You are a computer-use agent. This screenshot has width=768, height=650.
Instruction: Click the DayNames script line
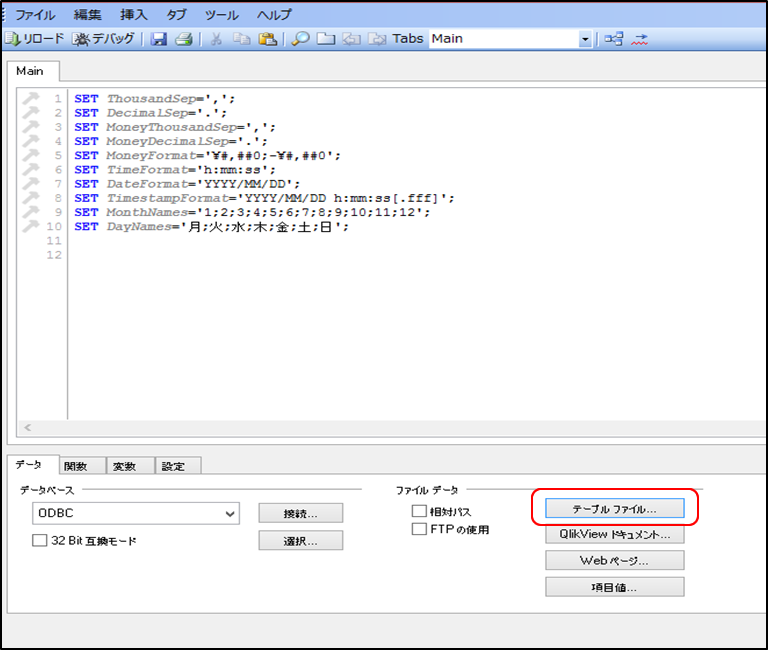[x=211, y=226]
